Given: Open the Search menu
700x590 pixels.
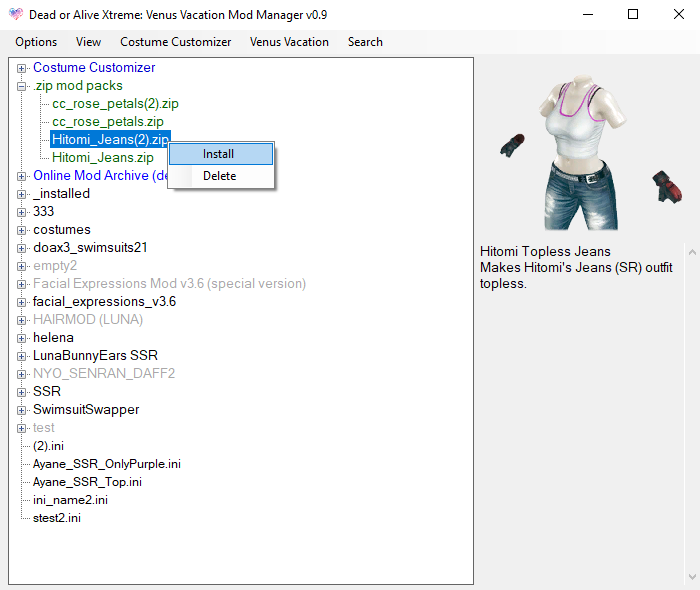Looking at the screenshot, I should point(365,42).
